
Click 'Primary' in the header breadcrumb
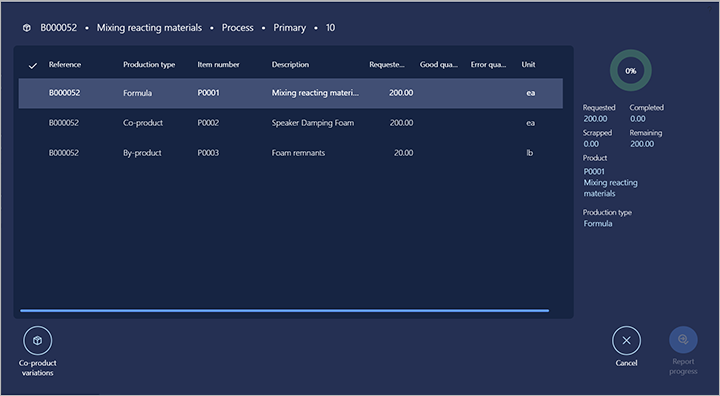pyautogui.click(x=289, y=28)
